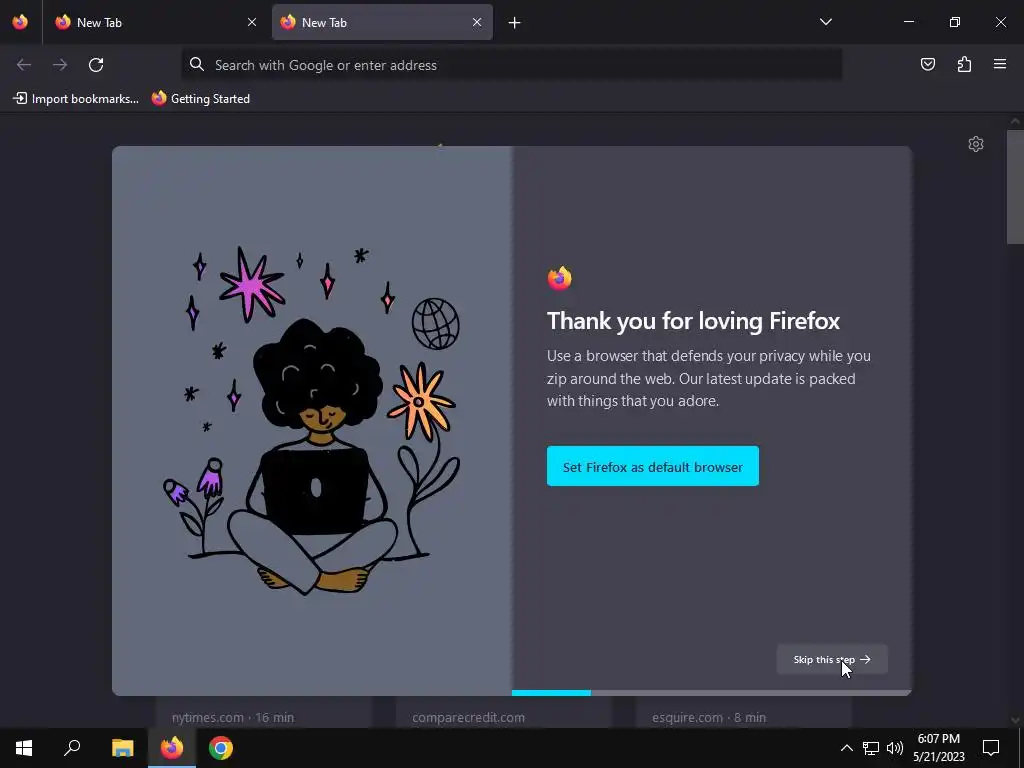1024x768 pixels.
Task: Click Import bookmarks in bookmarks toolbar
Action: tap(76, 99)
